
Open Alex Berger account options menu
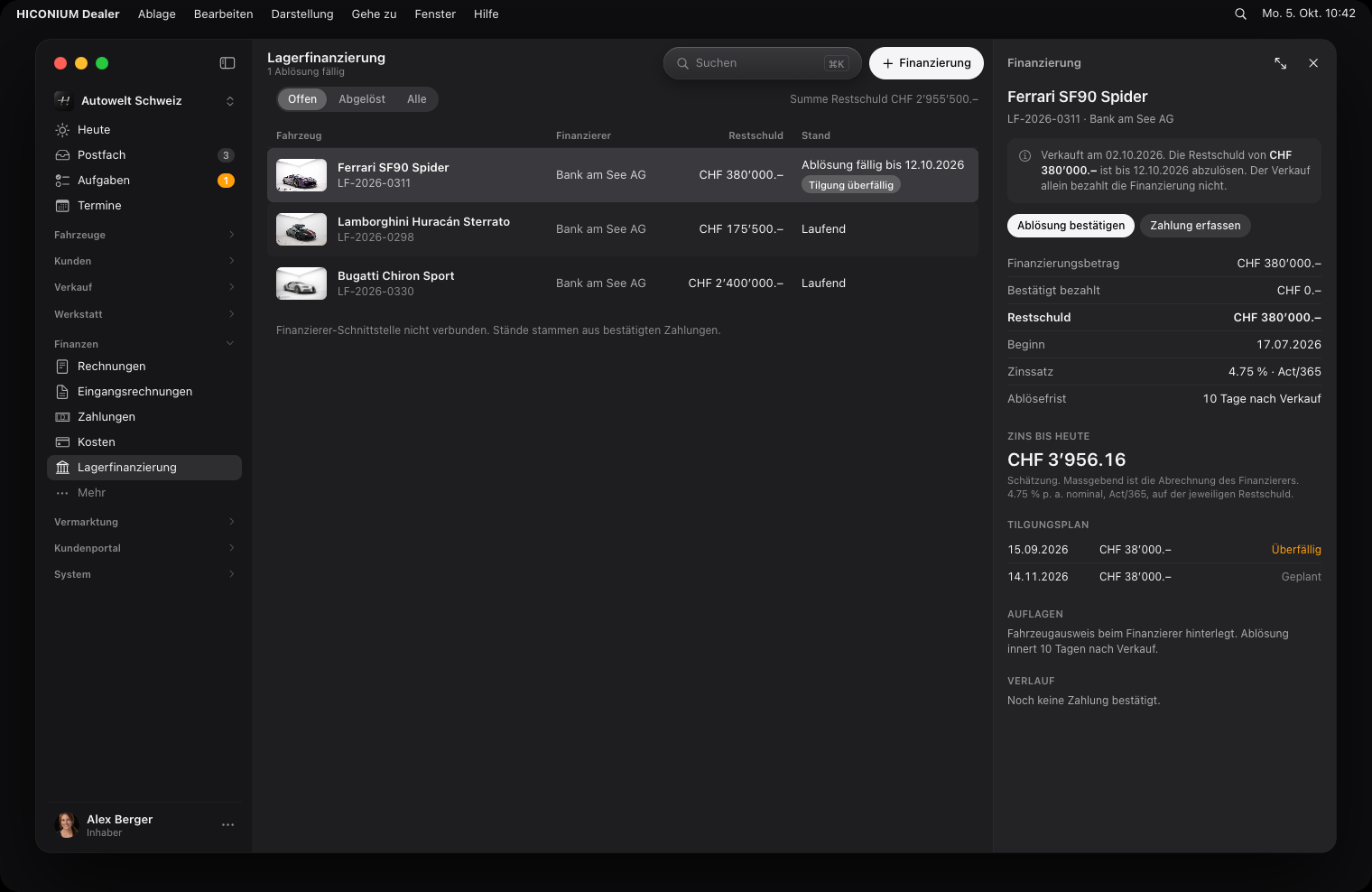coord(227,825)
